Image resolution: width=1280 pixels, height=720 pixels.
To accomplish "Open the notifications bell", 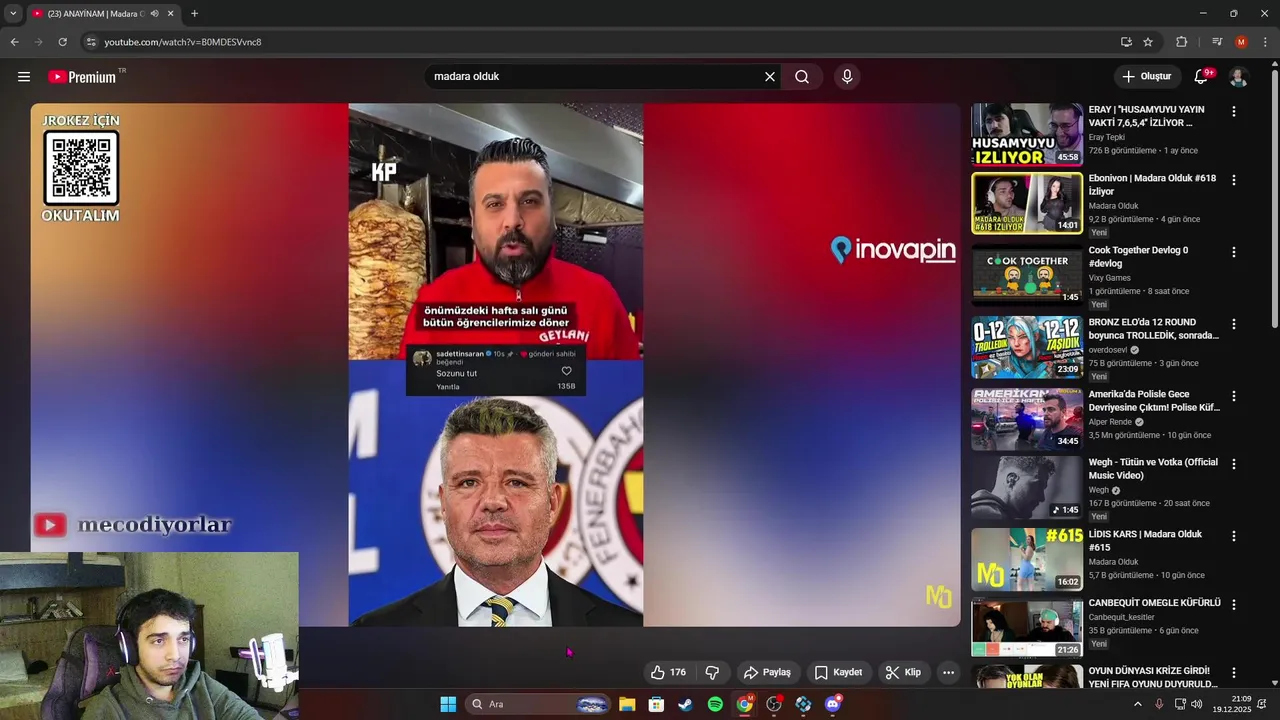I will point(1201,77).
